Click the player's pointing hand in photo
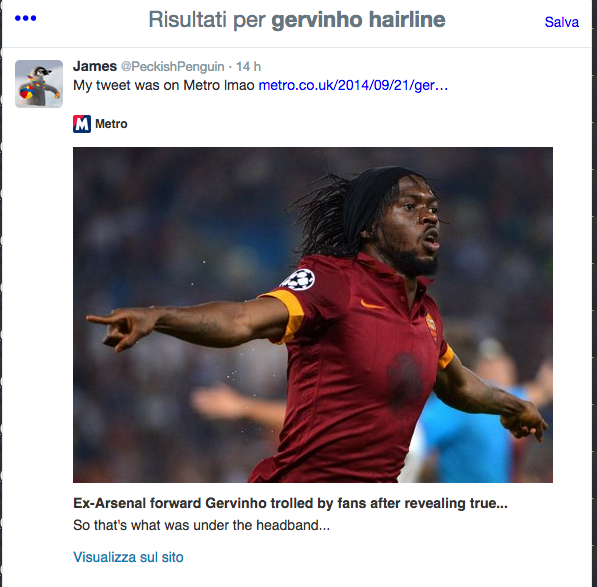597x587 pixels. point(118,327)
